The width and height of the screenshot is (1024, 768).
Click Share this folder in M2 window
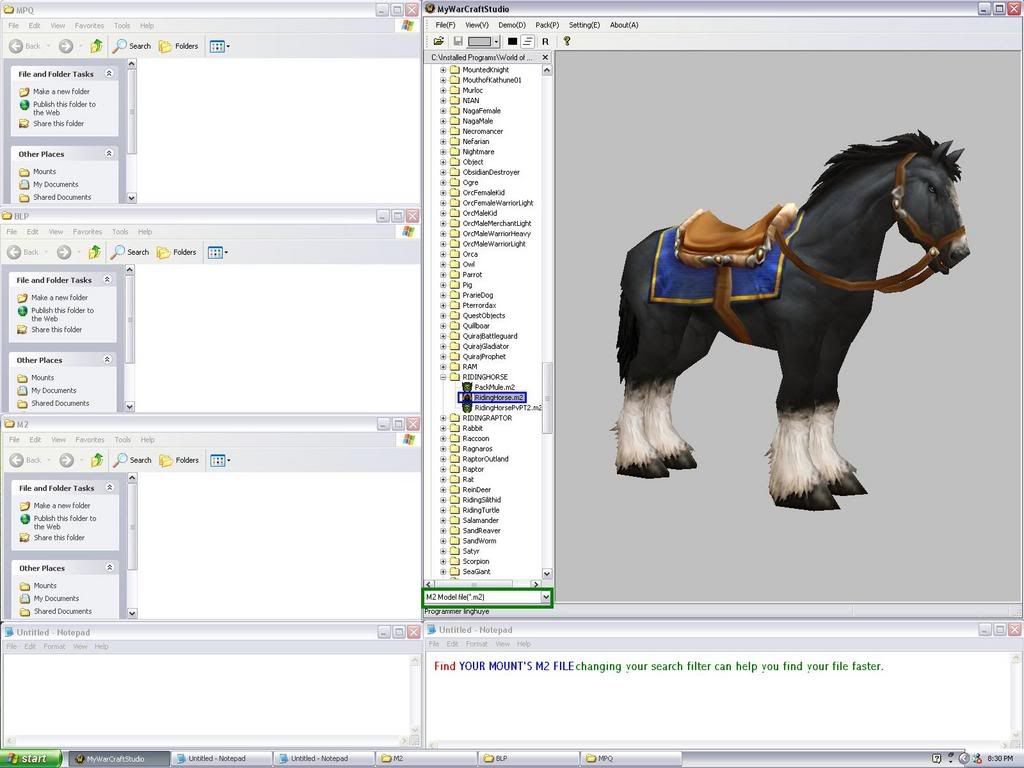(59, 537)
